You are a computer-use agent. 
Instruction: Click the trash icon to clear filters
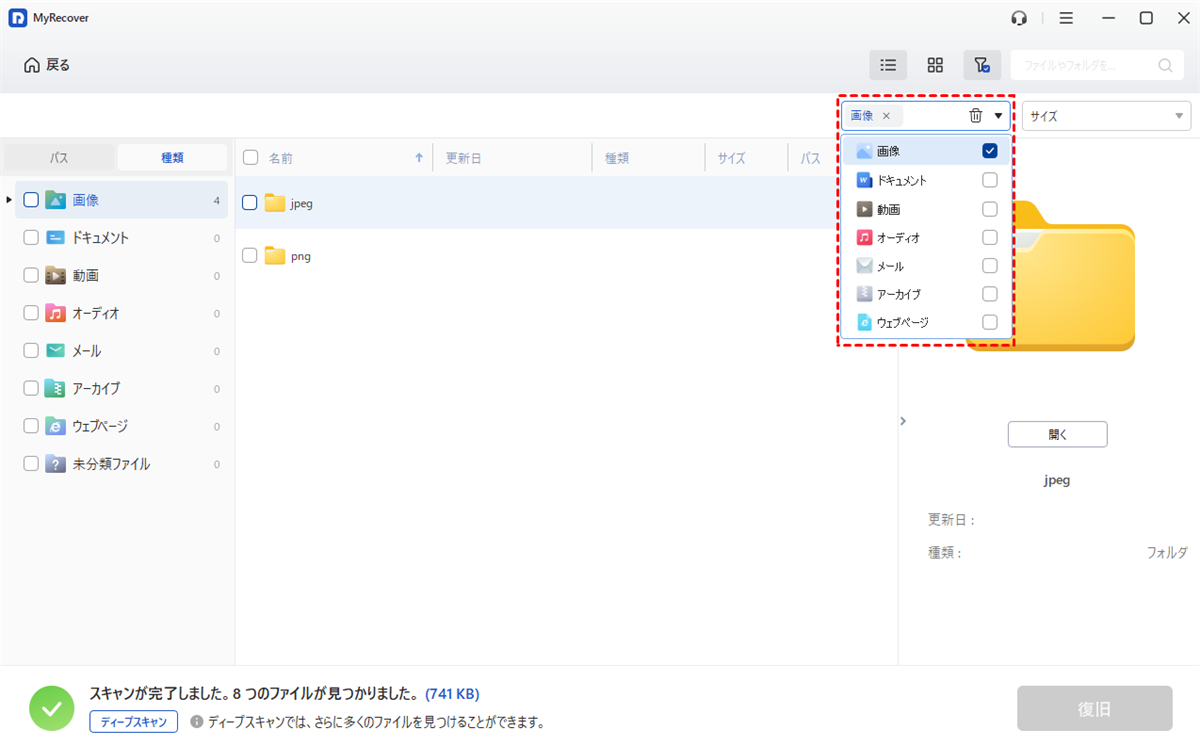(976, 116)
